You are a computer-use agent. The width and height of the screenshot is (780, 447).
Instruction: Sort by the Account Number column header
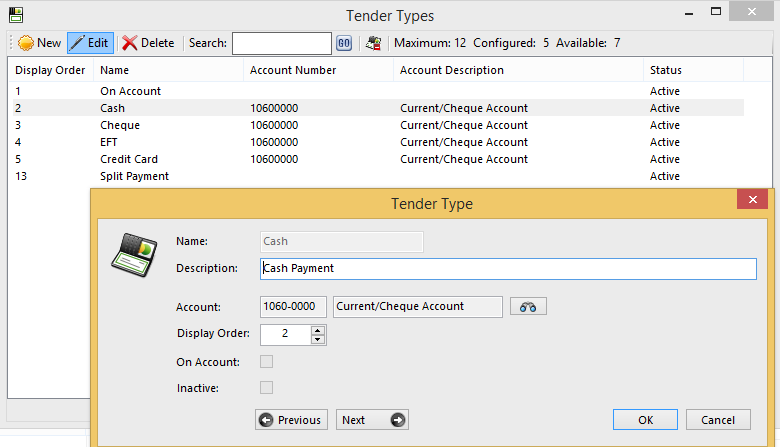point(293,71)
